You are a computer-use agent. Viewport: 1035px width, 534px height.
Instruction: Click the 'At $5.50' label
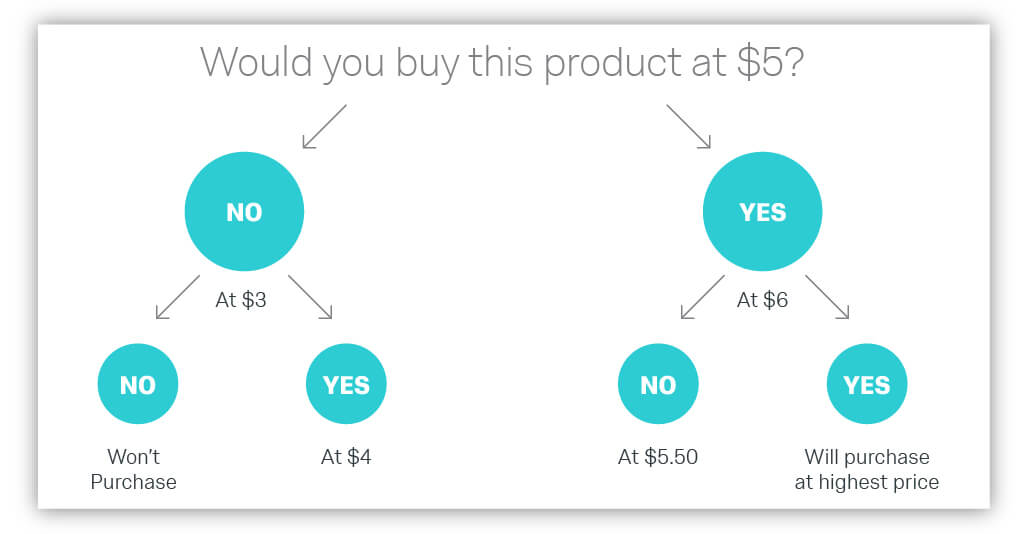tap(658, 457)
